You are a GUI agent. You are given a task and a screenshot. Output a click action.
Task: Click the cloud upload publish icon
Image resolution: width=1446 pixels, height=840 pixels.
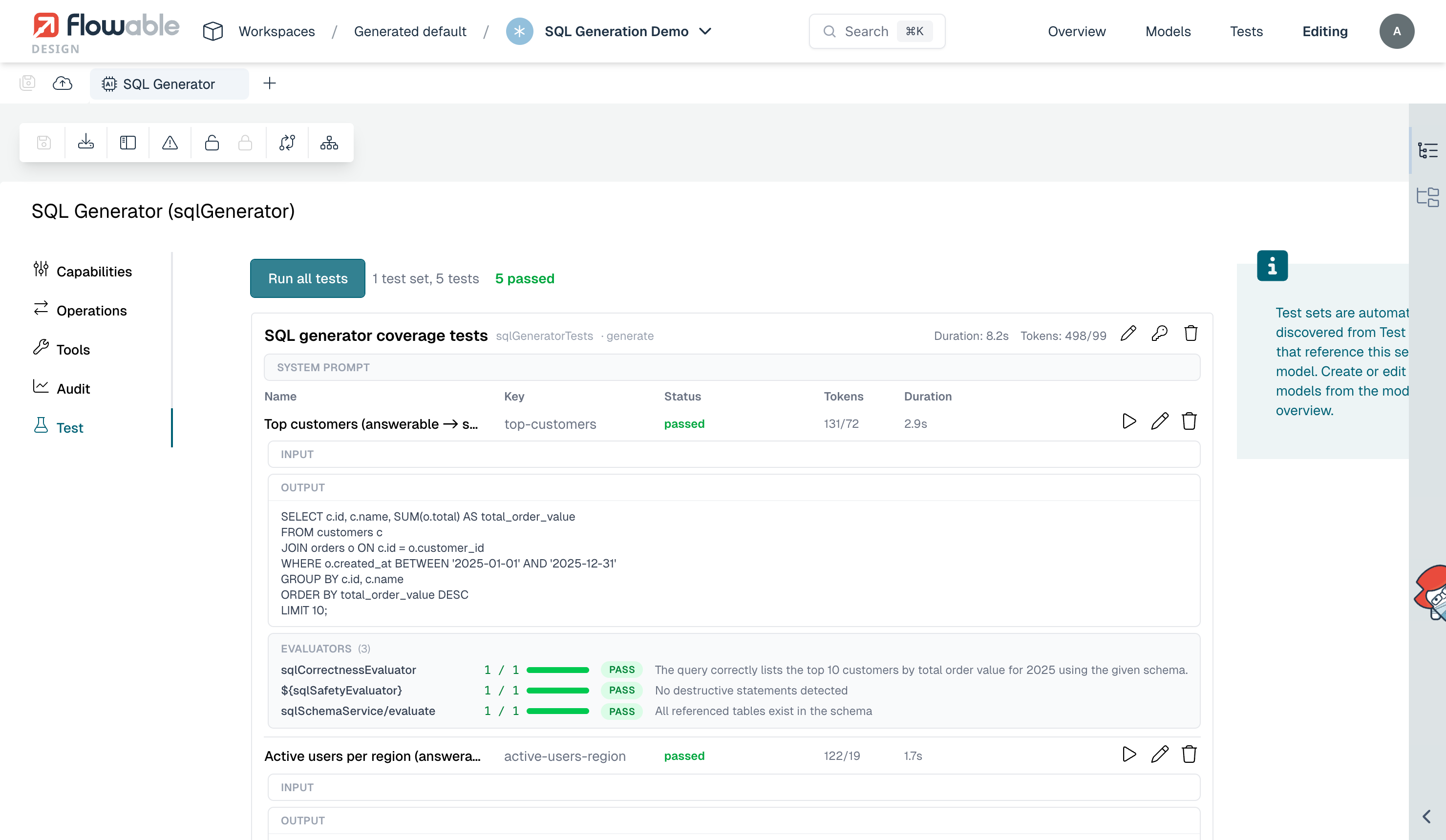tap(63, 83)
